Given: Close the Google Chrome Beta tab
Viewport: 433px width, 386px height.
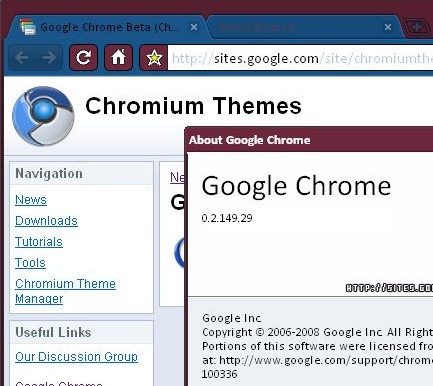Looking at the screenshot, I should (x=194, y=27).
